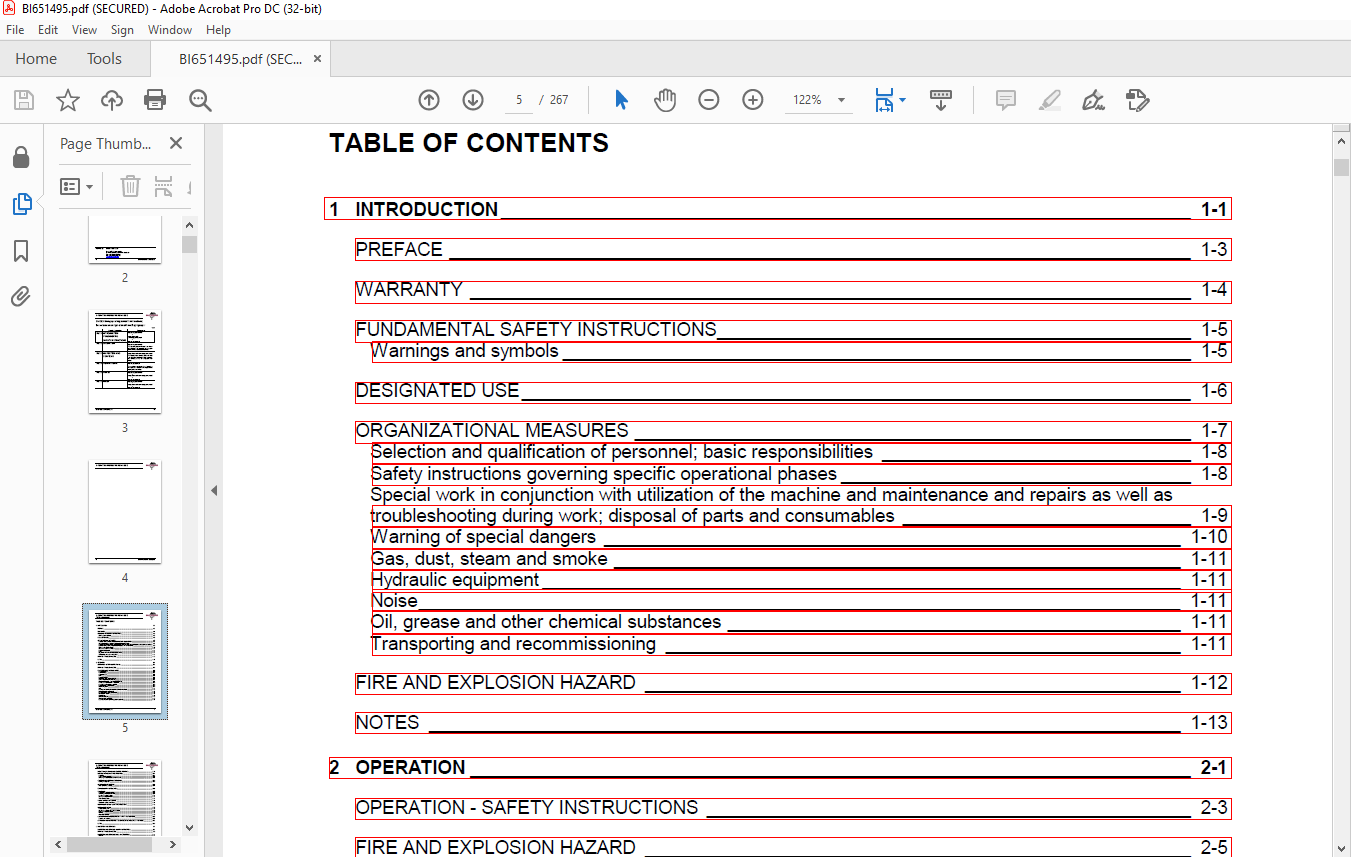The image size is (1351, 857).
Task: Close the BI651495.pdf document tab
Action: [x=318, y=59]
